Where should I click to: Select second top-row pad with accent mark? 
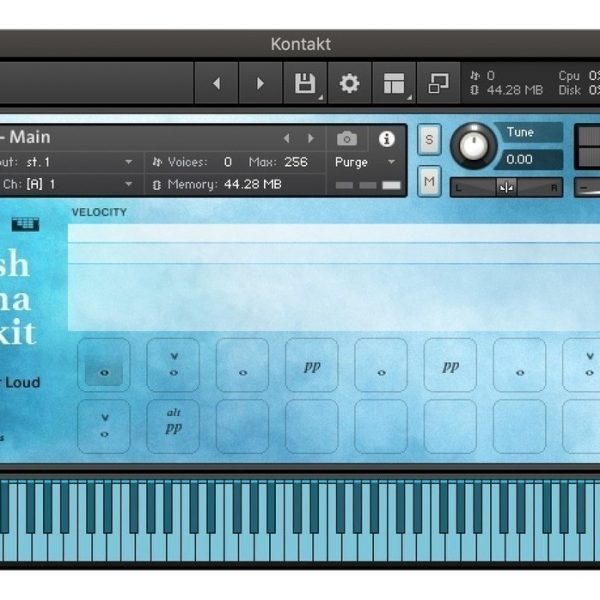pyautogui.click(x=173, y=365)
